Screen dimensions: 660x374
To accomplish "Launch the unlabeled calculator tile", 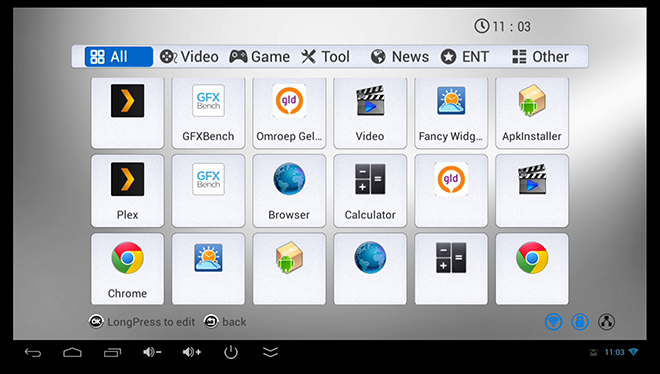I will point(451,269).
